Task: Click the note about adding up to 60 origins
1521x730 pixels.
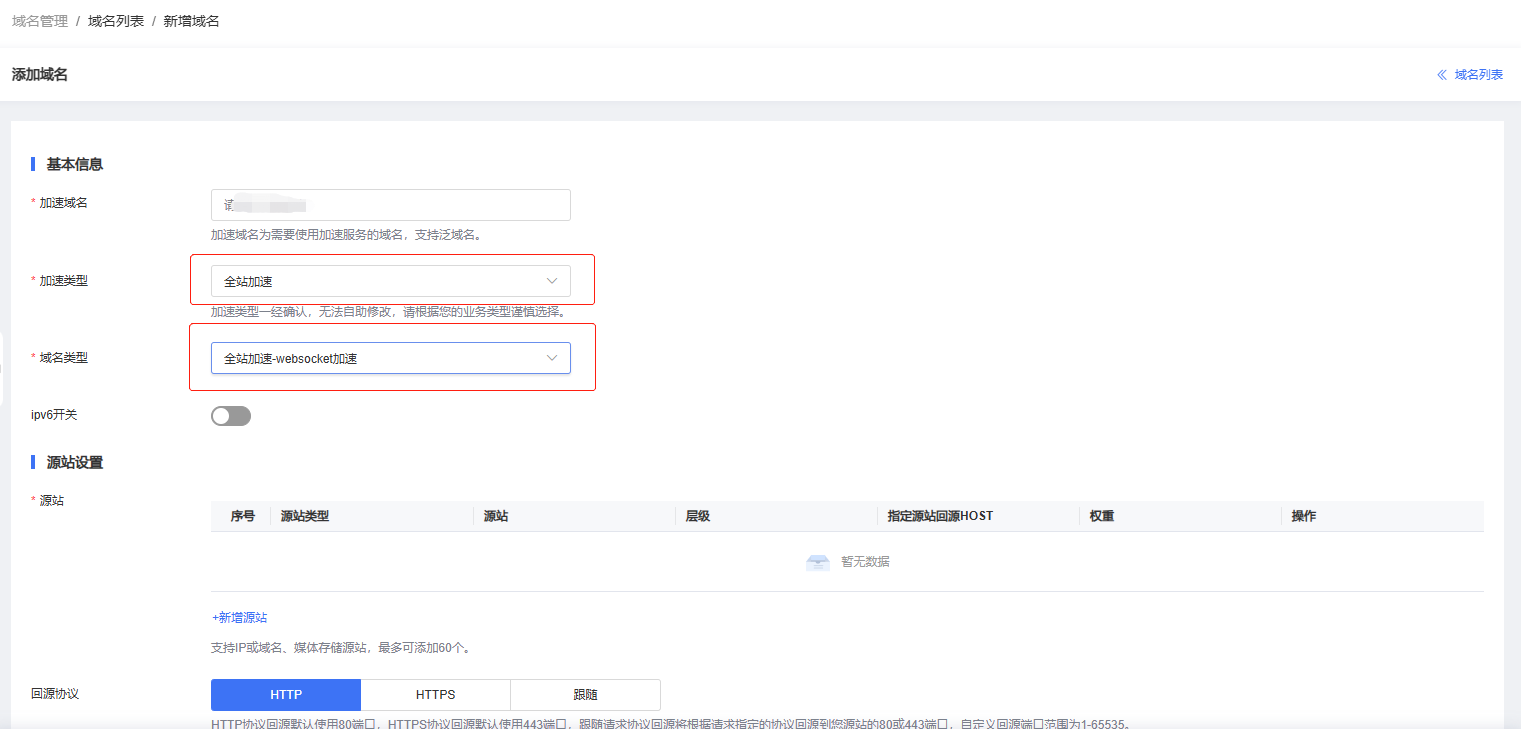Action: tap(341, 648)
